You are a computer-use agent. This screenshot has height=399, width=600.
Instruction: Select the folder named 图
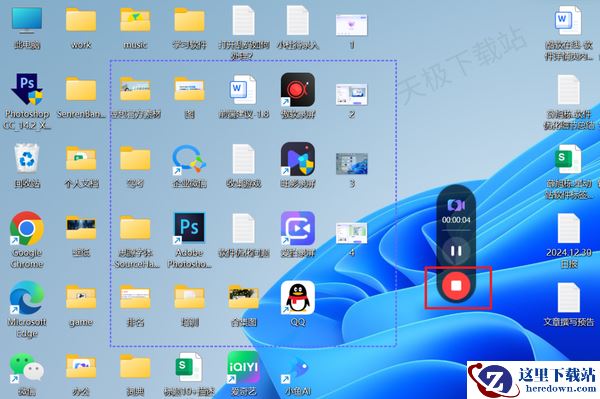pos(189,89)
